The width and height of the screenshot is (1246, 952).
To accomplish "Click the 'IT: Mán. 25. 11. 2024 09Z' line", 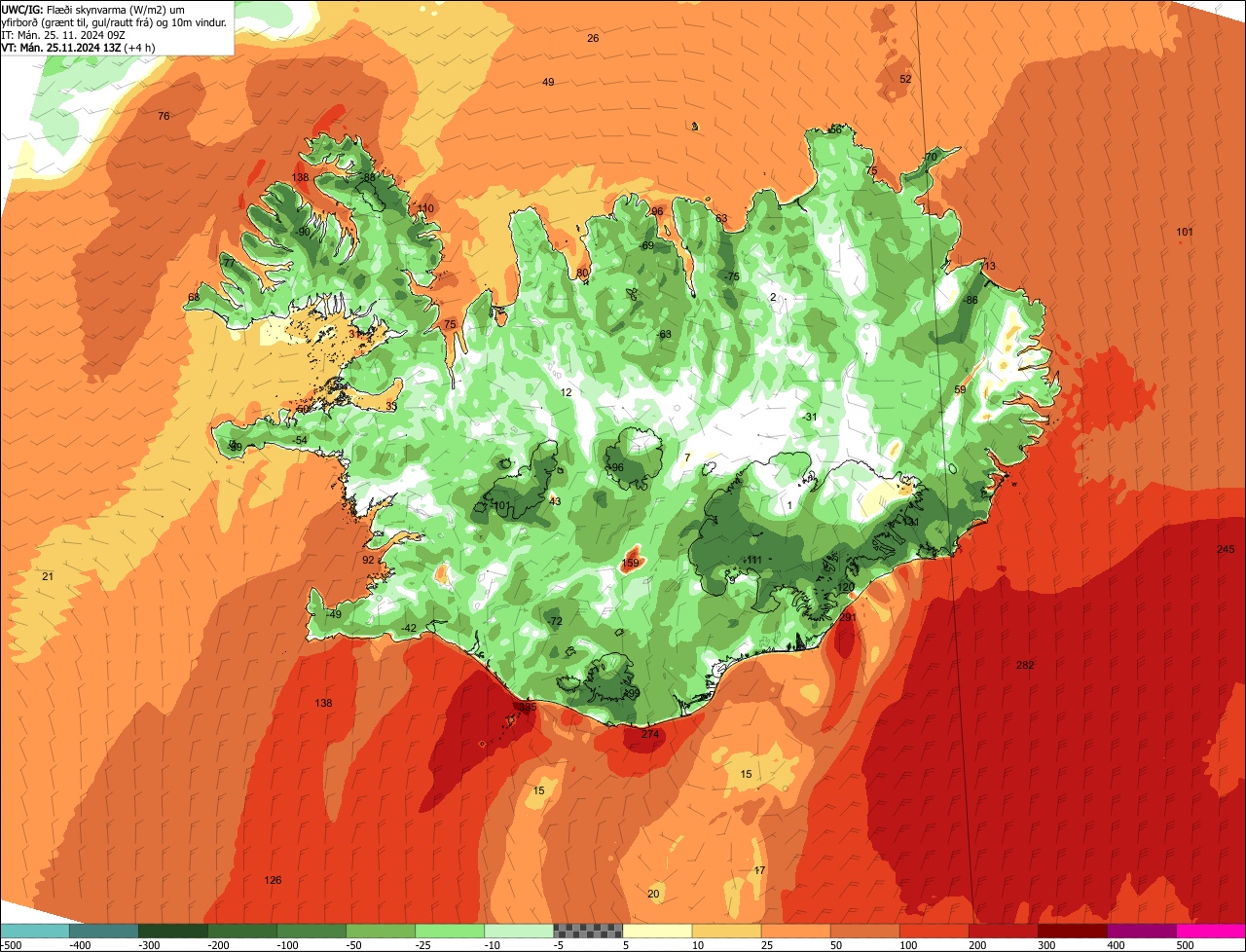I will point(64,34).
